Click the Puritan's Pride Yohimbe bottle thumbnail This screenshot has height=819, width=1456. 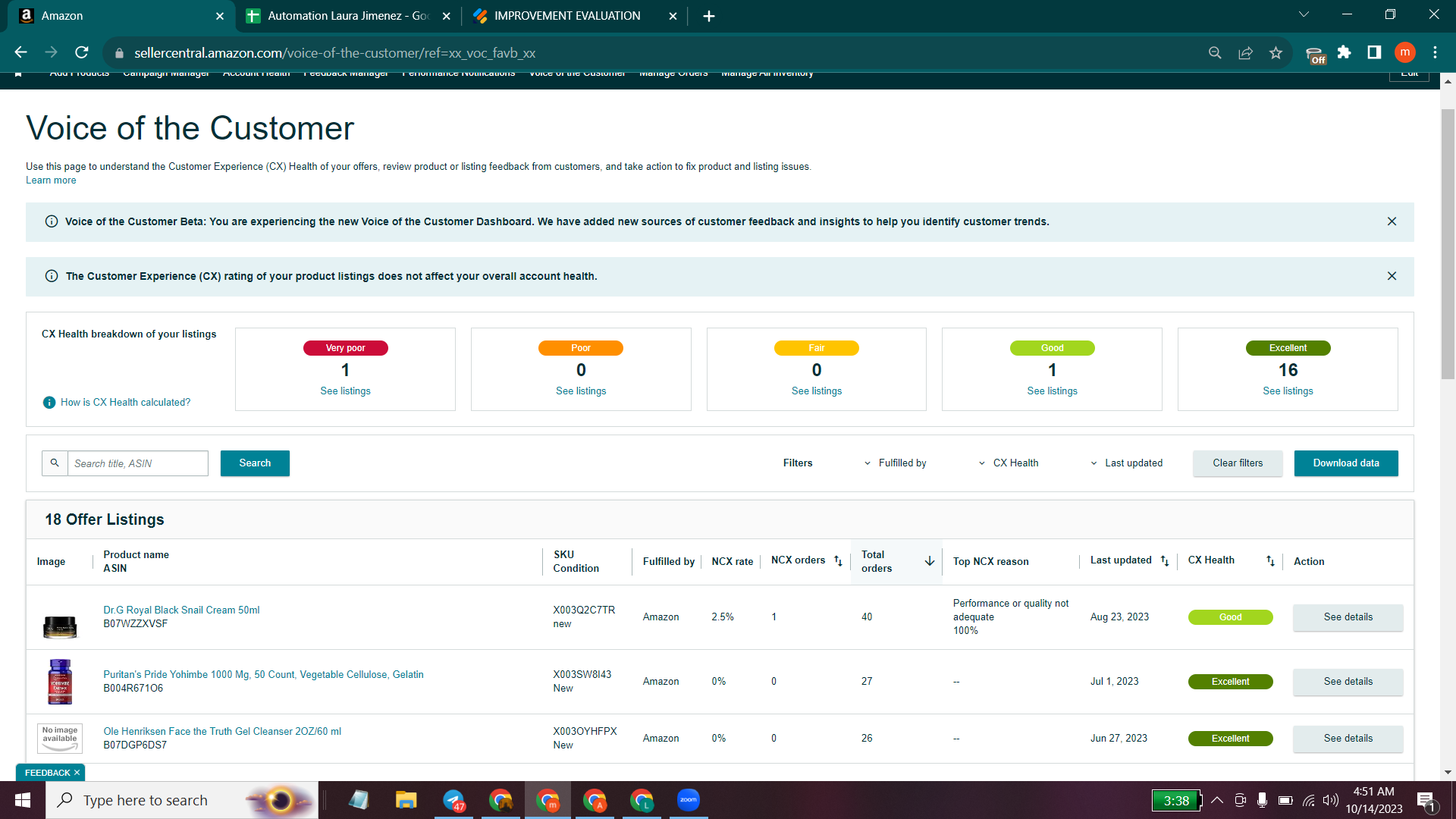click(60, 682)
